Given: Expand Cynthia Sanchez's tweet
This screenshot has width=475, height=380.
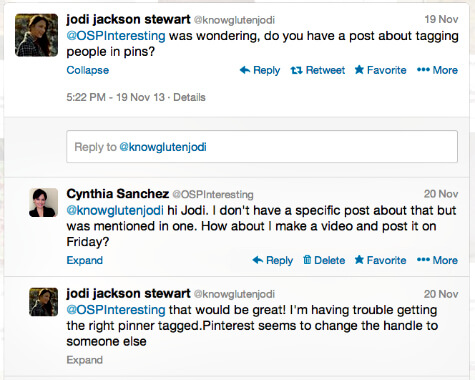Looking at the screenshot, I should 85,260.
